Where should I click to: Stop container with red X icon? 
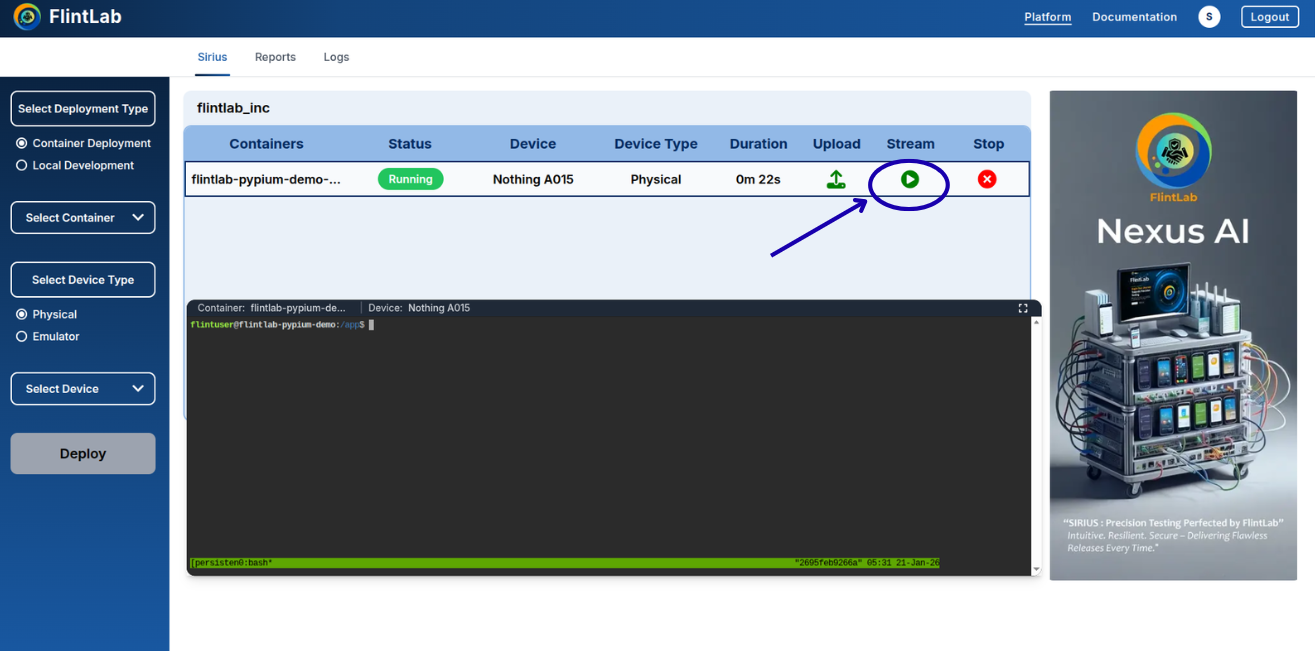coord(987,179)
